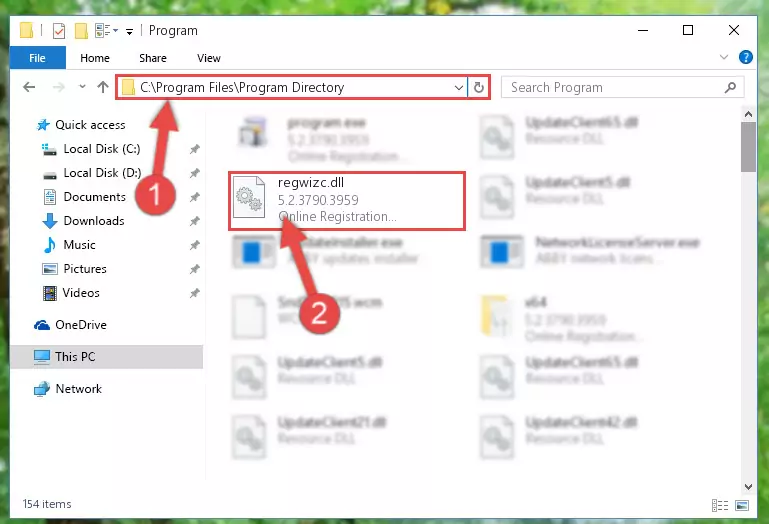Open the View ribbon tab
The height and width of the screenshot is (524, 769).
click(x=208, y=58)
